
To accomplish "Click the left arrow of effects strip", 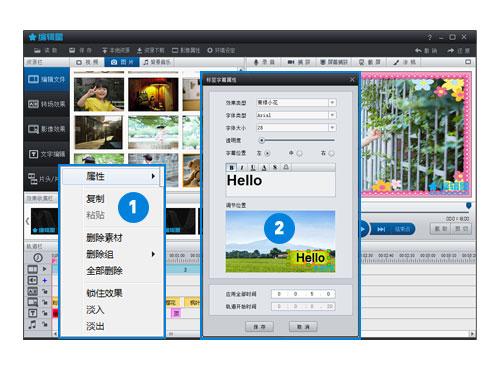I will [28, 221].
